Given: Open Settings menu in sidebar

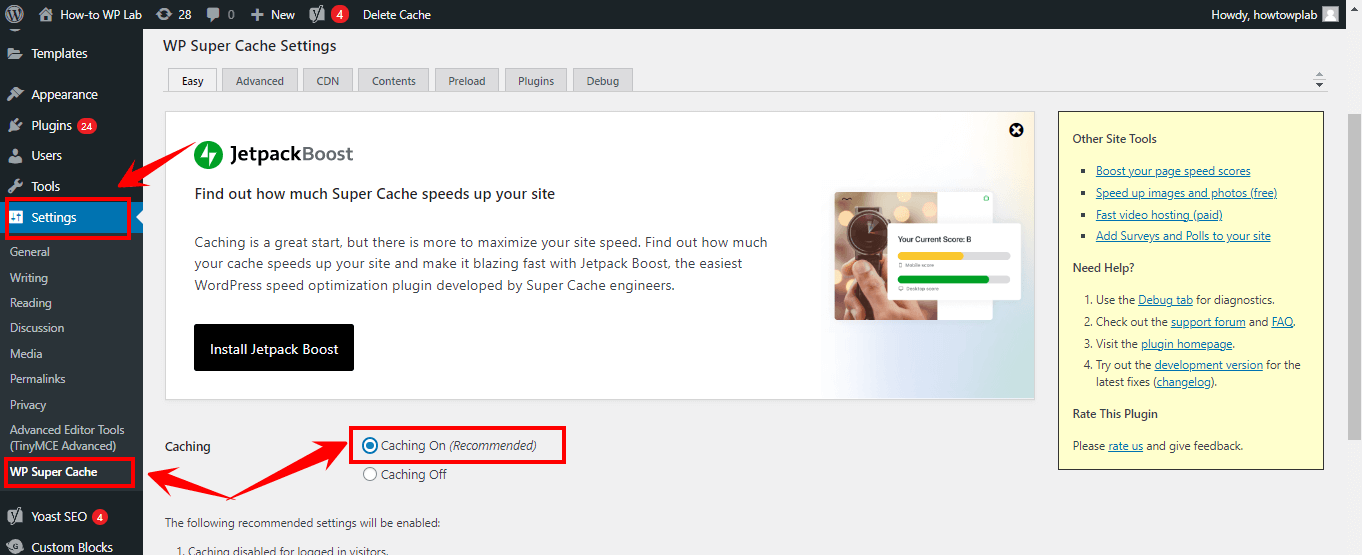Looking at the screenshot, I should [54, 217].
